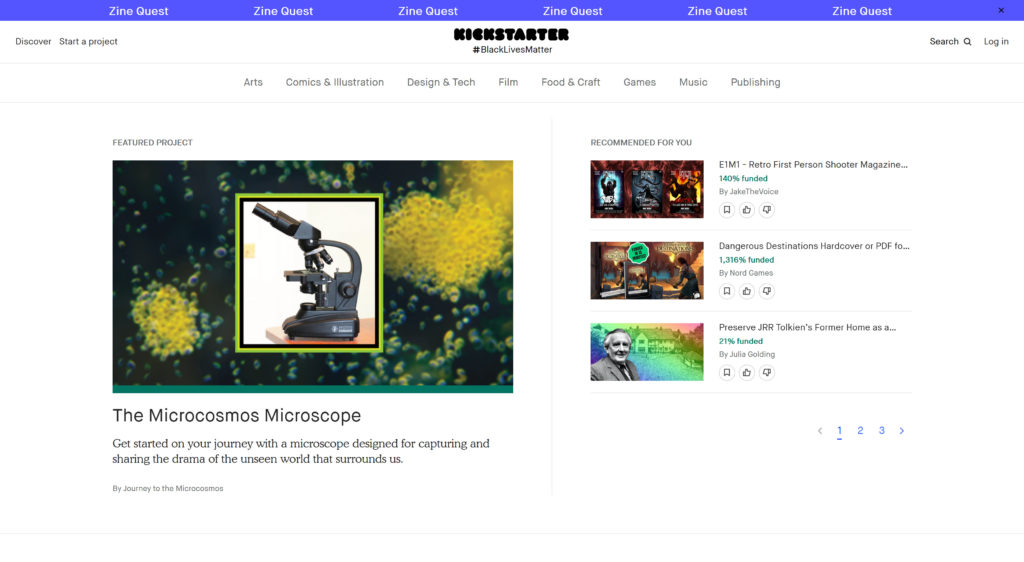Open the Discover link
Image resolution: width=1024 pixels, height=562 pixels.
coord(33,41)
